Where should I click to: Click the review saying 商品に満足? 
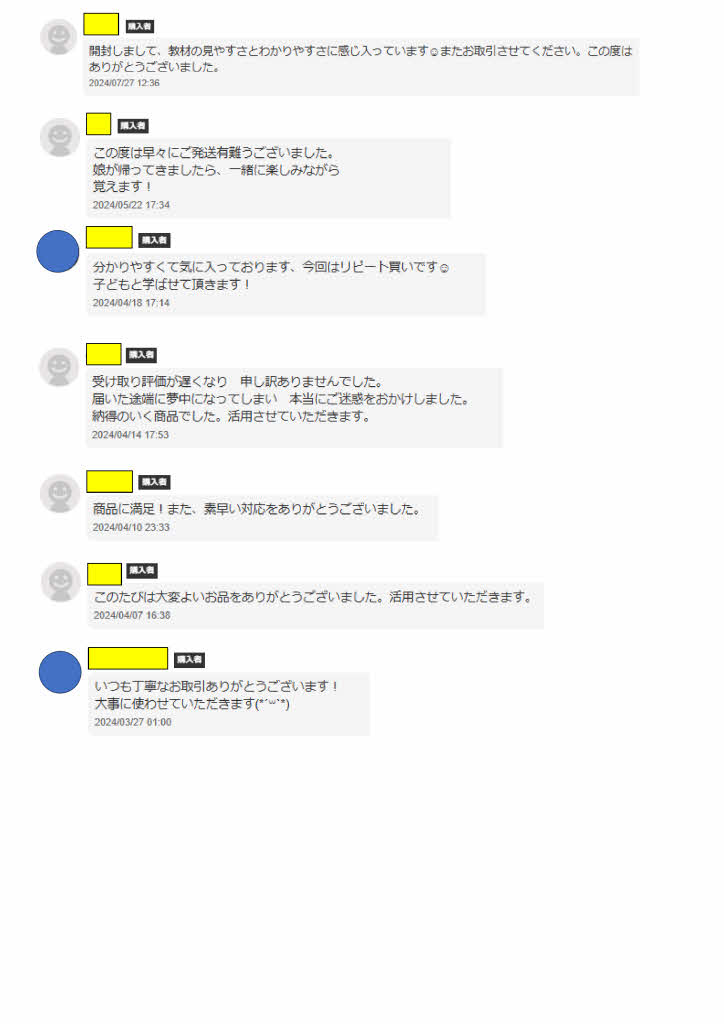(x=257, y=509)
